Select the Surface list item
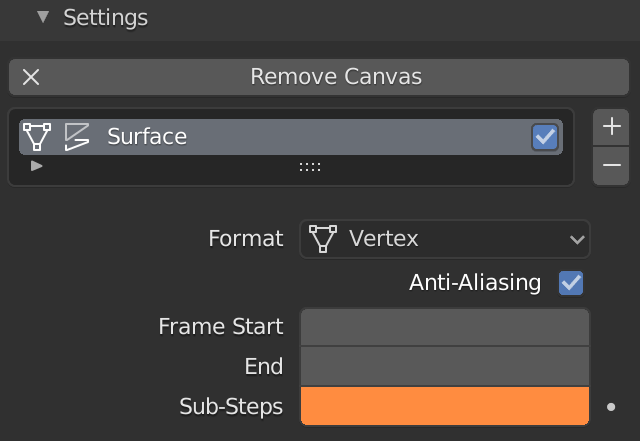640x441 pixels. click(300, 137)
